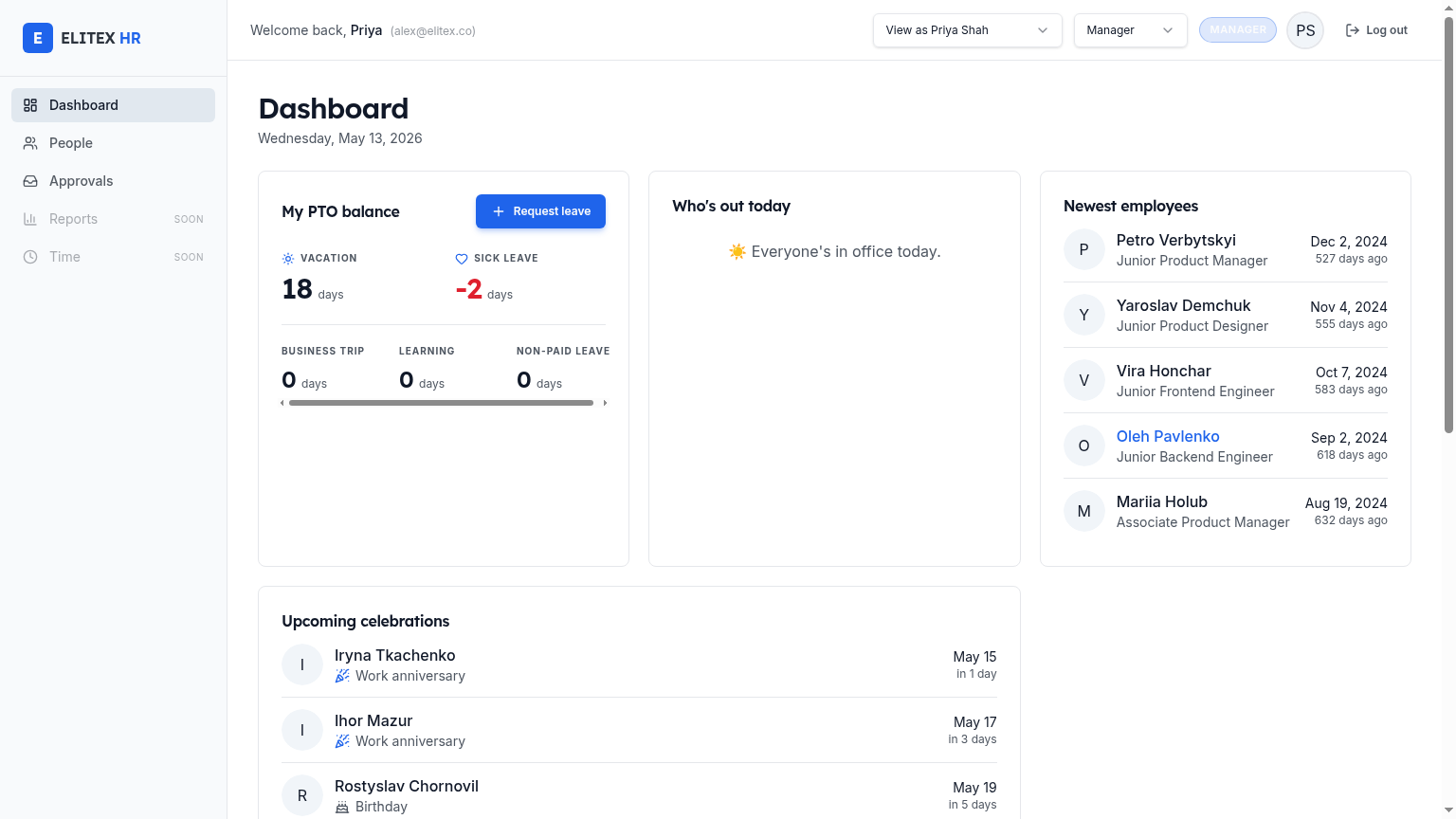The image size is (1456, 819).
Task: Click the alex@elitex.co email text
Action: pos(433,31)
